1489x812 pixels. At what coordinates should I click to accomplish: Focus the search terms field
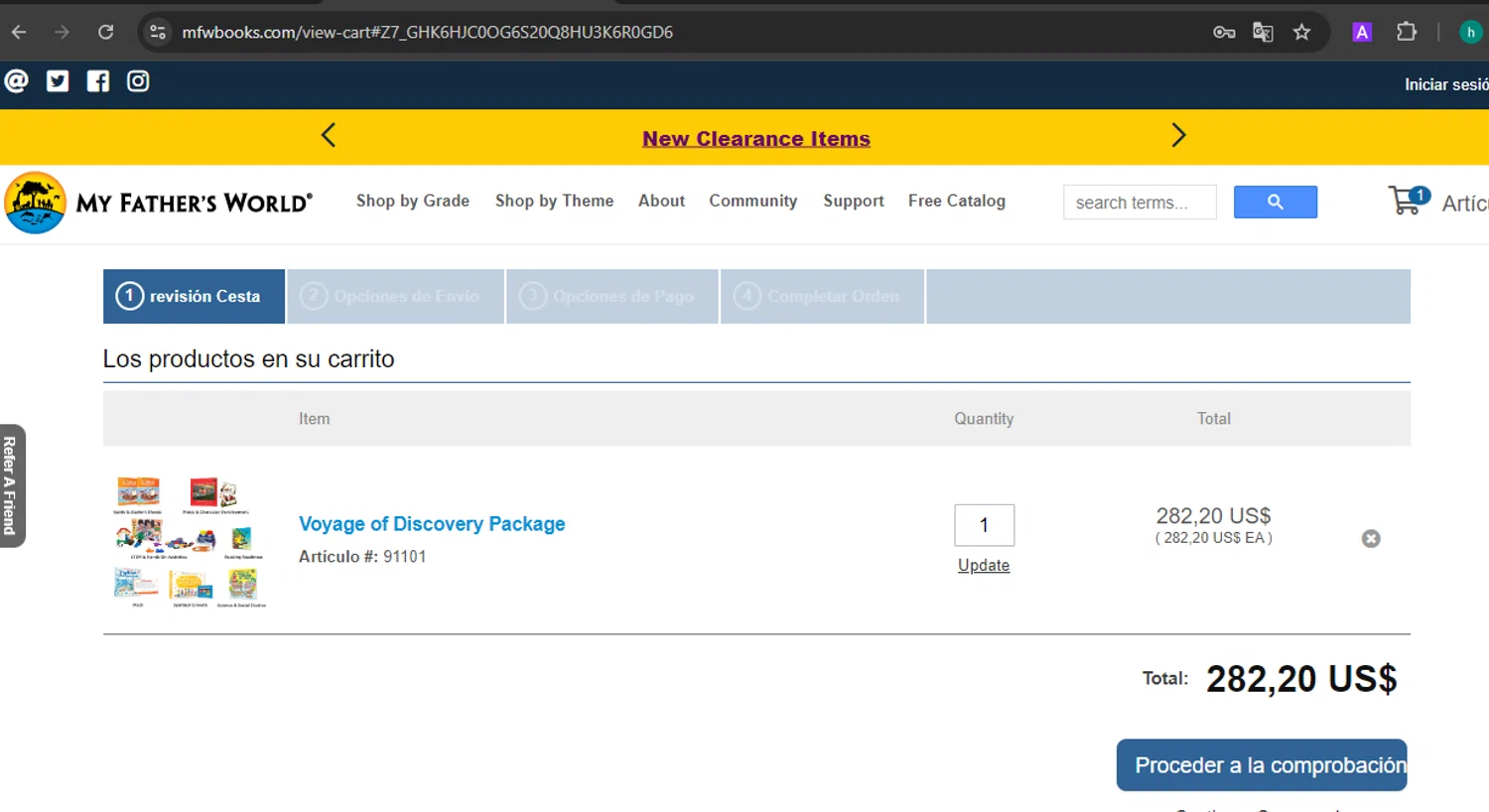pyautogui.click(x=1140, y=202)
